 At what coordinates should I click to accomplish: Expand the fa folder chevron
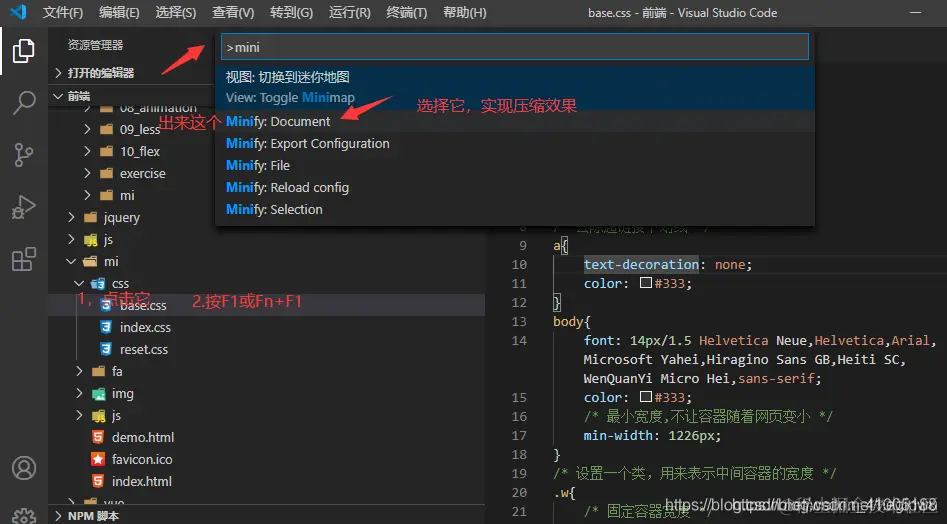[x=79, y=371]
